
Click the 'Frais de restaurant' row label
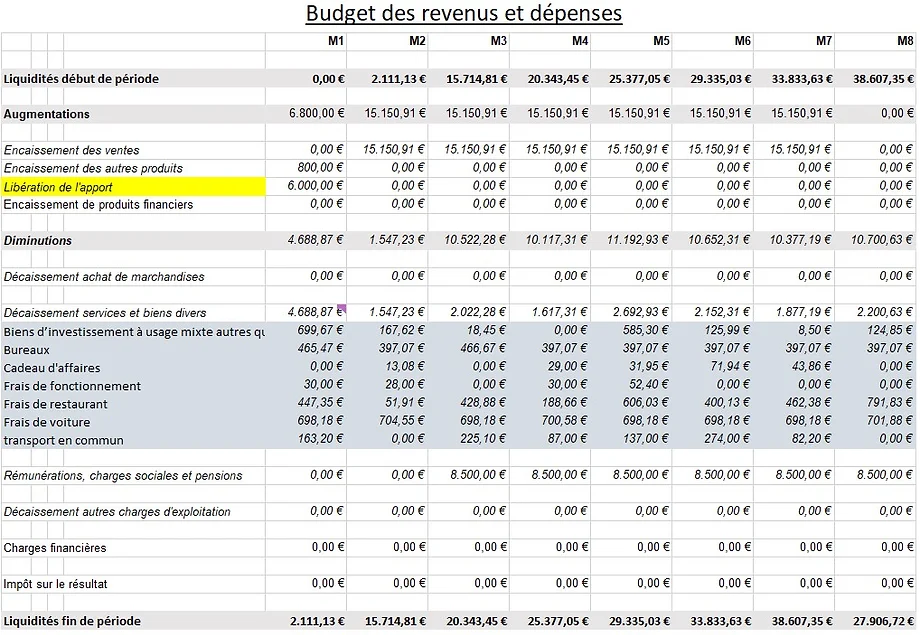(x=56, y=404)
